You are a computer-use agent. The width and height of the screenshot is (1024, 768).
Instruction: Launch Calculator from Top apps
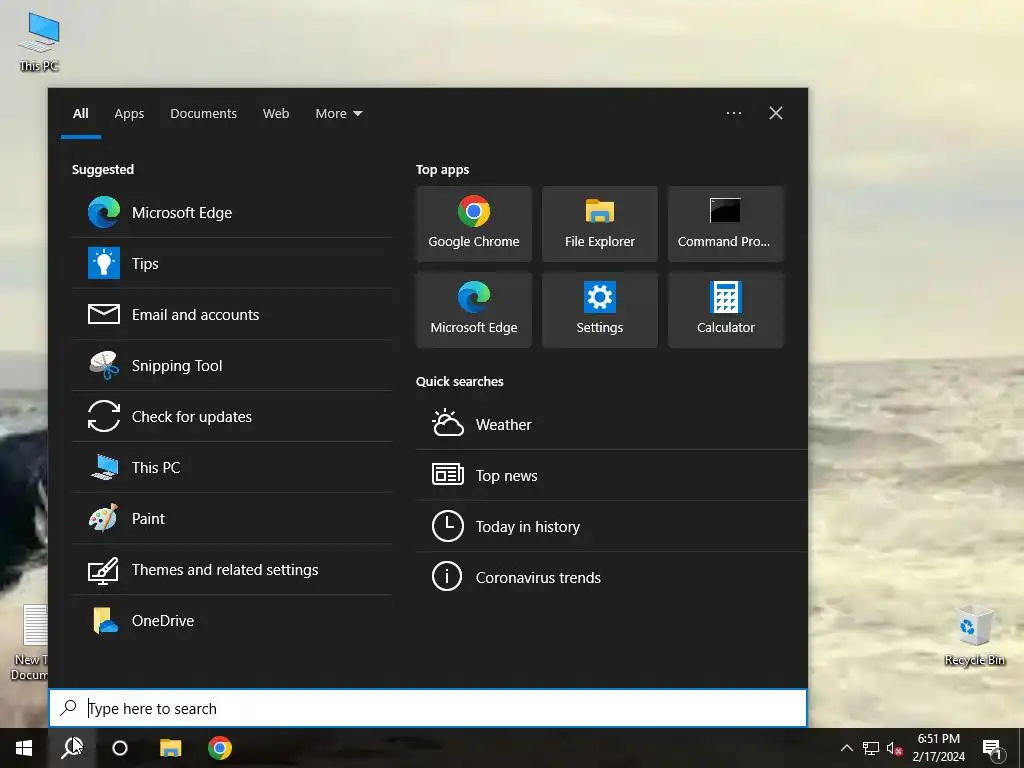click(x=726, y=310)
